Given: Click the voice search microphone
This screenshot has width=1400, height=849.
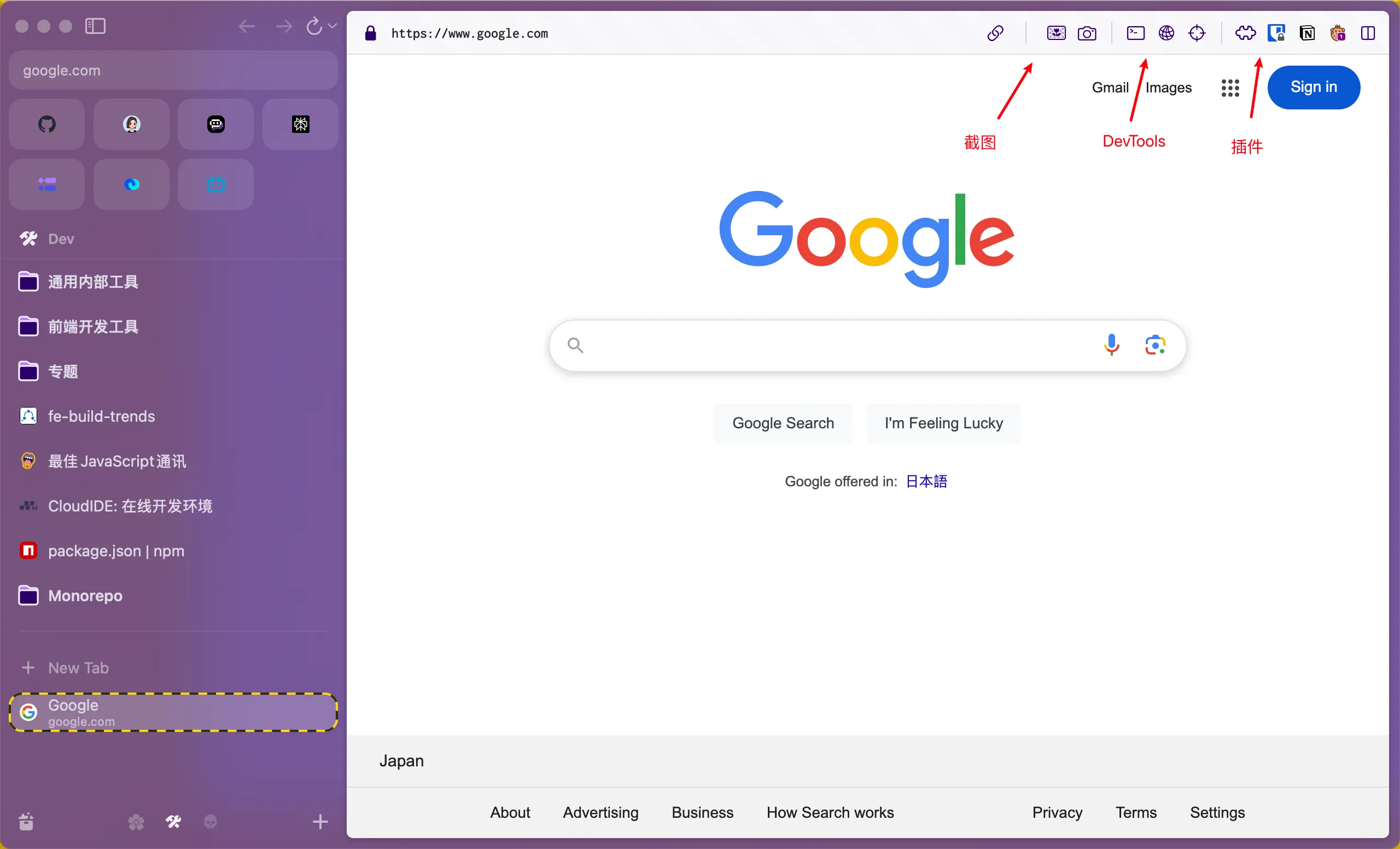Looking at the screenshot, I should (x=1111, y=345).
